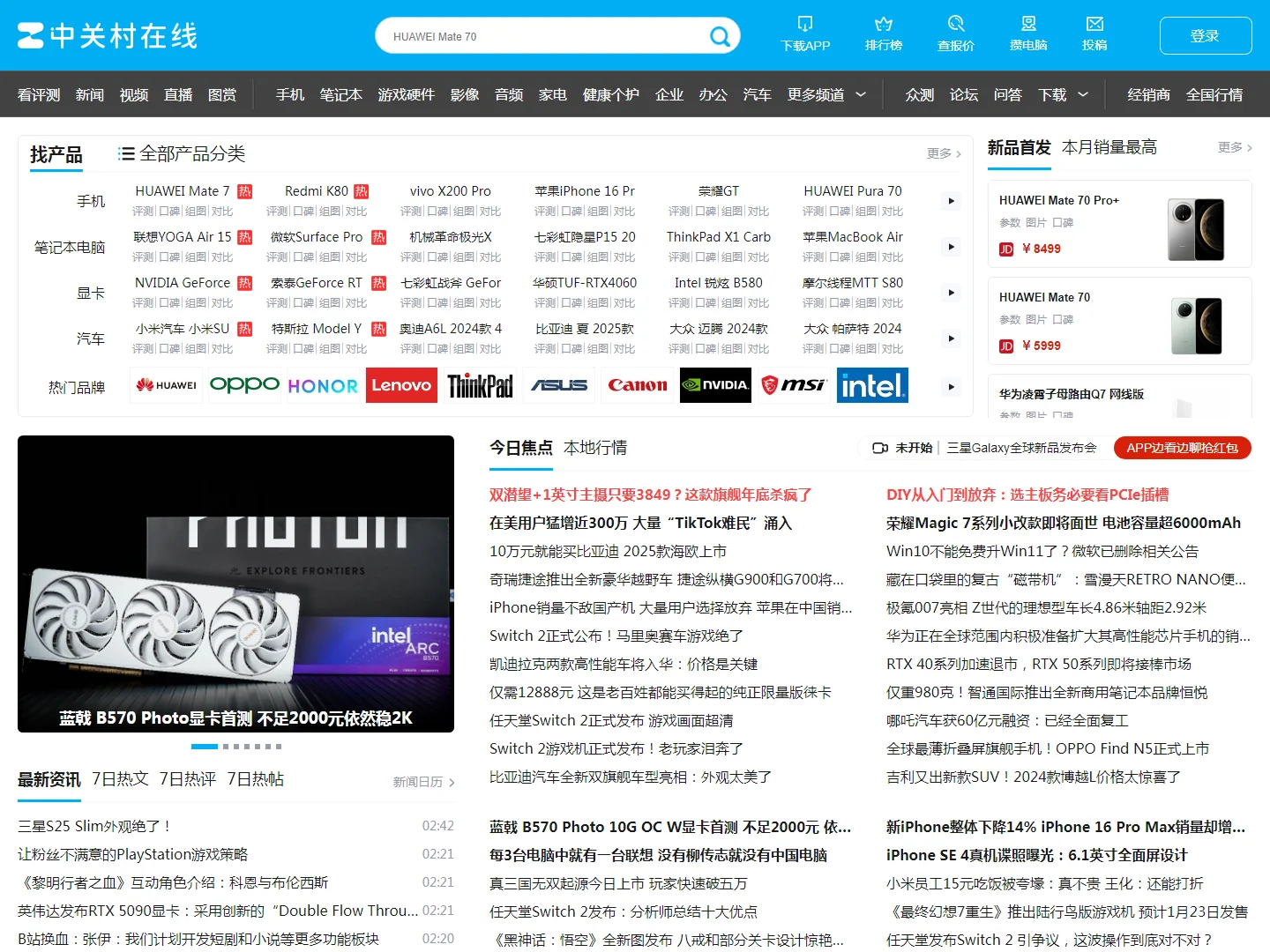Screen dimensions: 1270x952
Task: Select the 7日热文 tab
Action: pyautogui.click(x=120, y=779)
